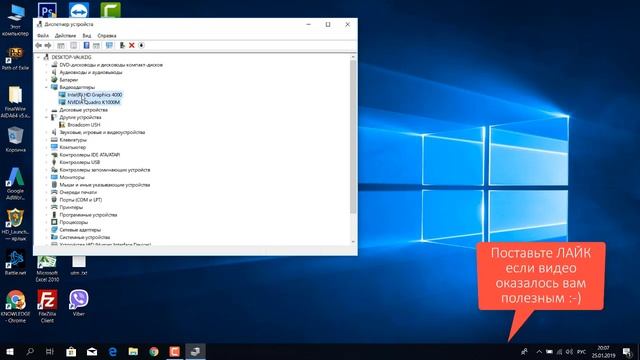Open the Файл menu
The height and width of the screenshot is (360, 640).
point(43,36)
